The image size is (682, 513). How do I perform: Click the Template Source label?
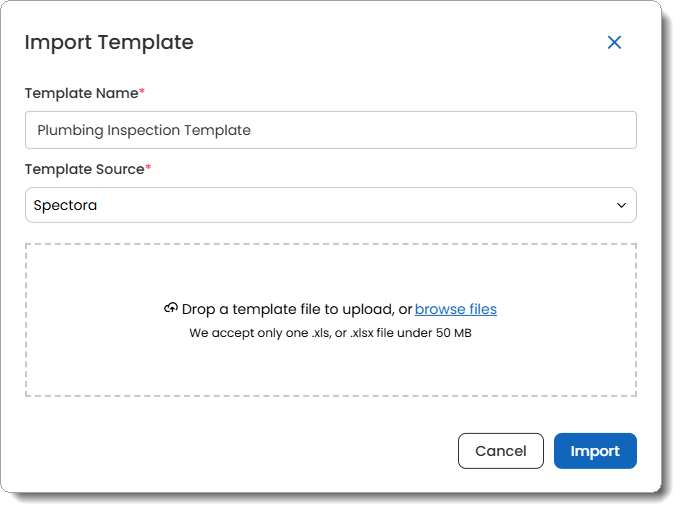(x=84, y=169)
